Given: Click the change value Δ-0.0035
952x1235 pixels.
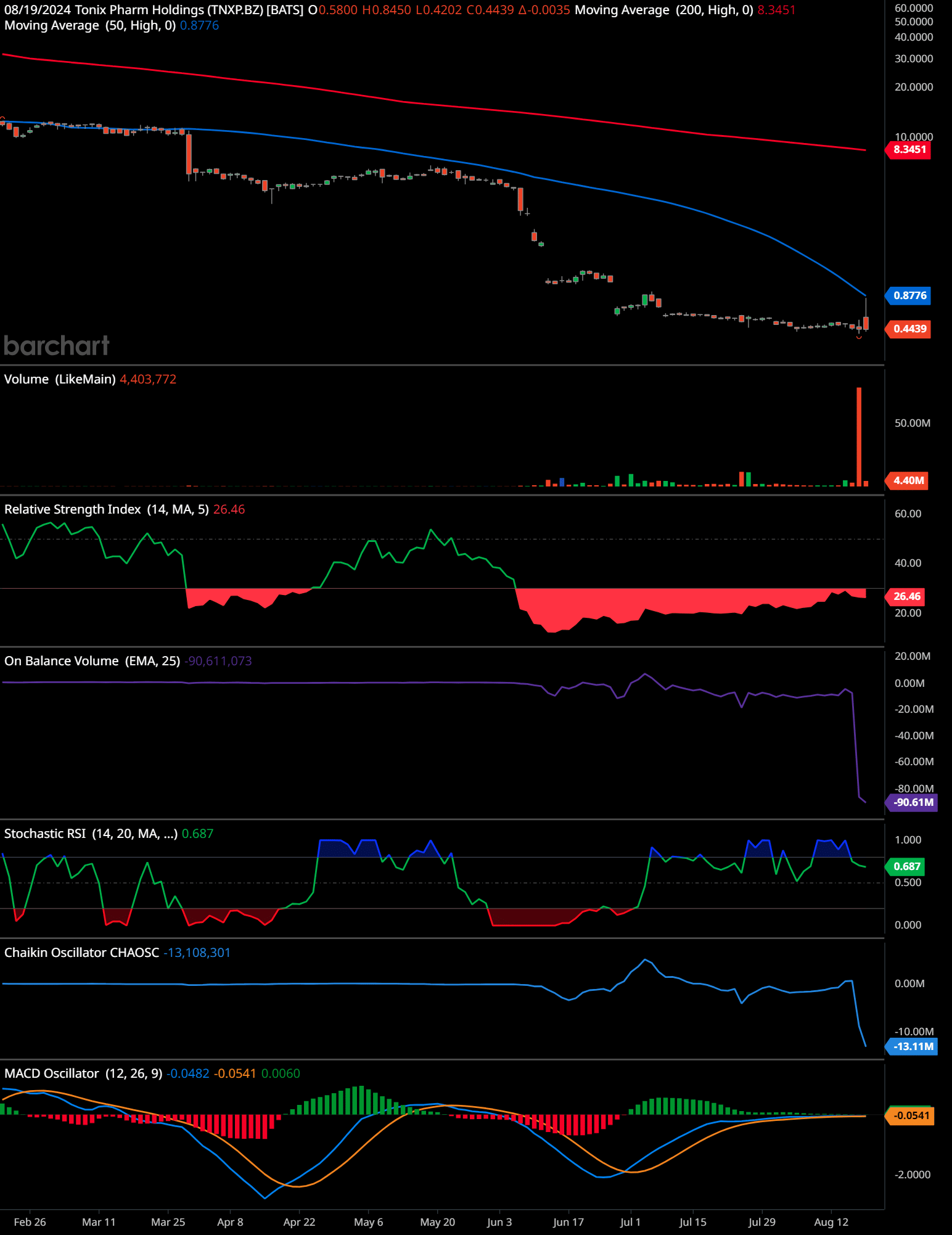Looking at the screenshot, I should click(x=544, y=10).
